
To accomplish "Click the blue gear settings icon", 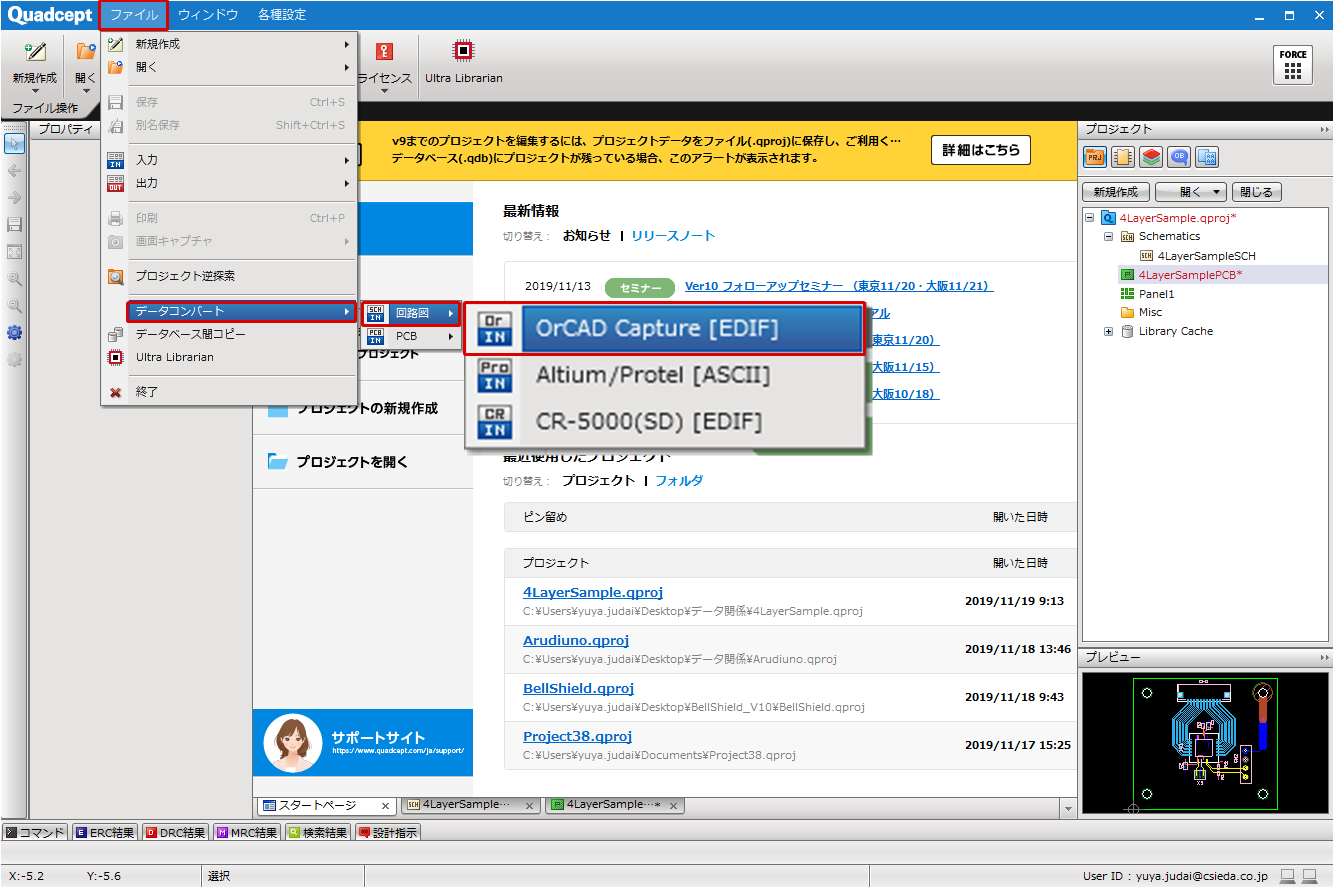I will 14,333.
